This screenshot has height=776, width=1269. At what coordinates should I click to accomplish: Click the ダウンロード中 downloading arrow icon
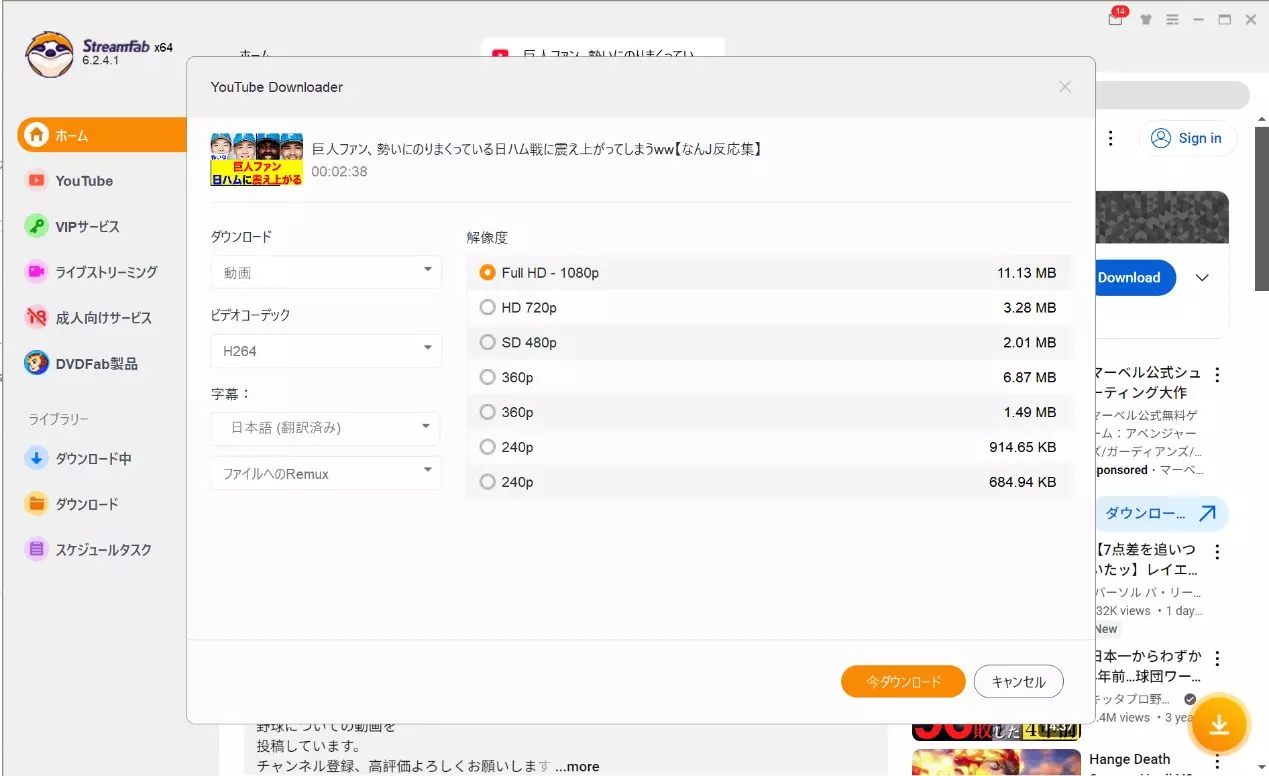[36, 459]
